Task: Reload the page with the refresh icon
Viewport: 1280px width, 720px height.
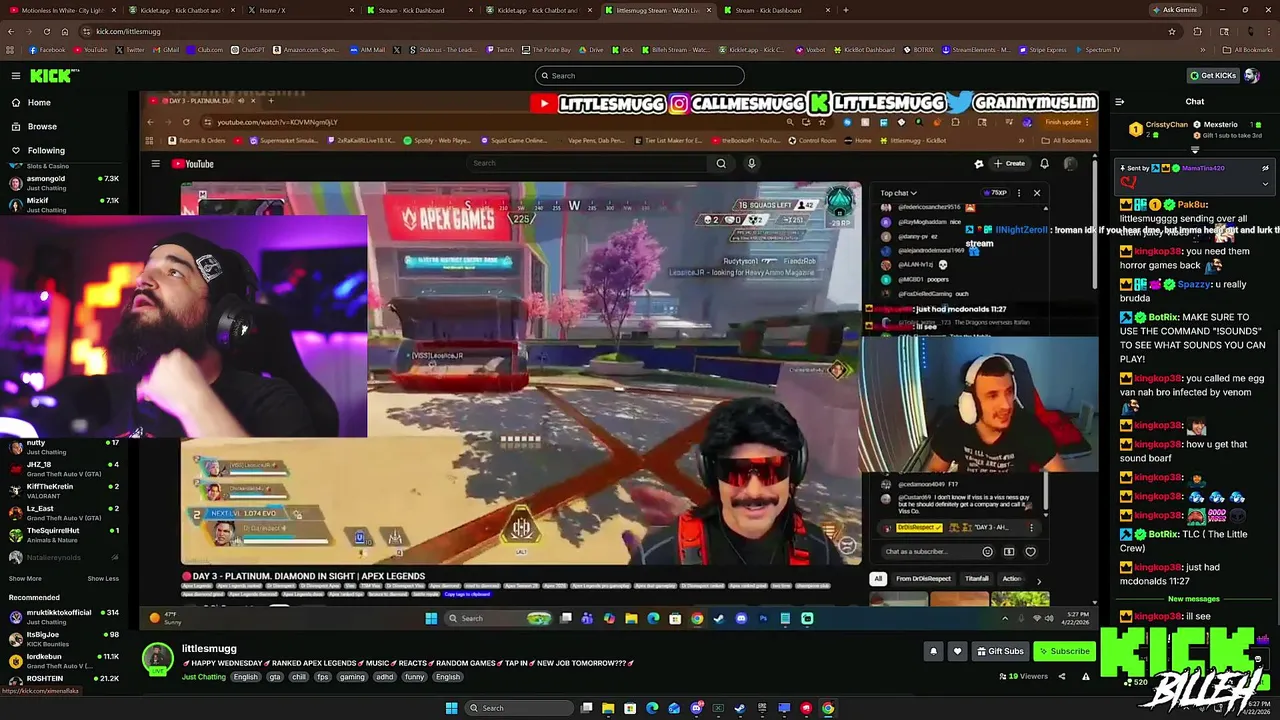Action: click(47, 31)
